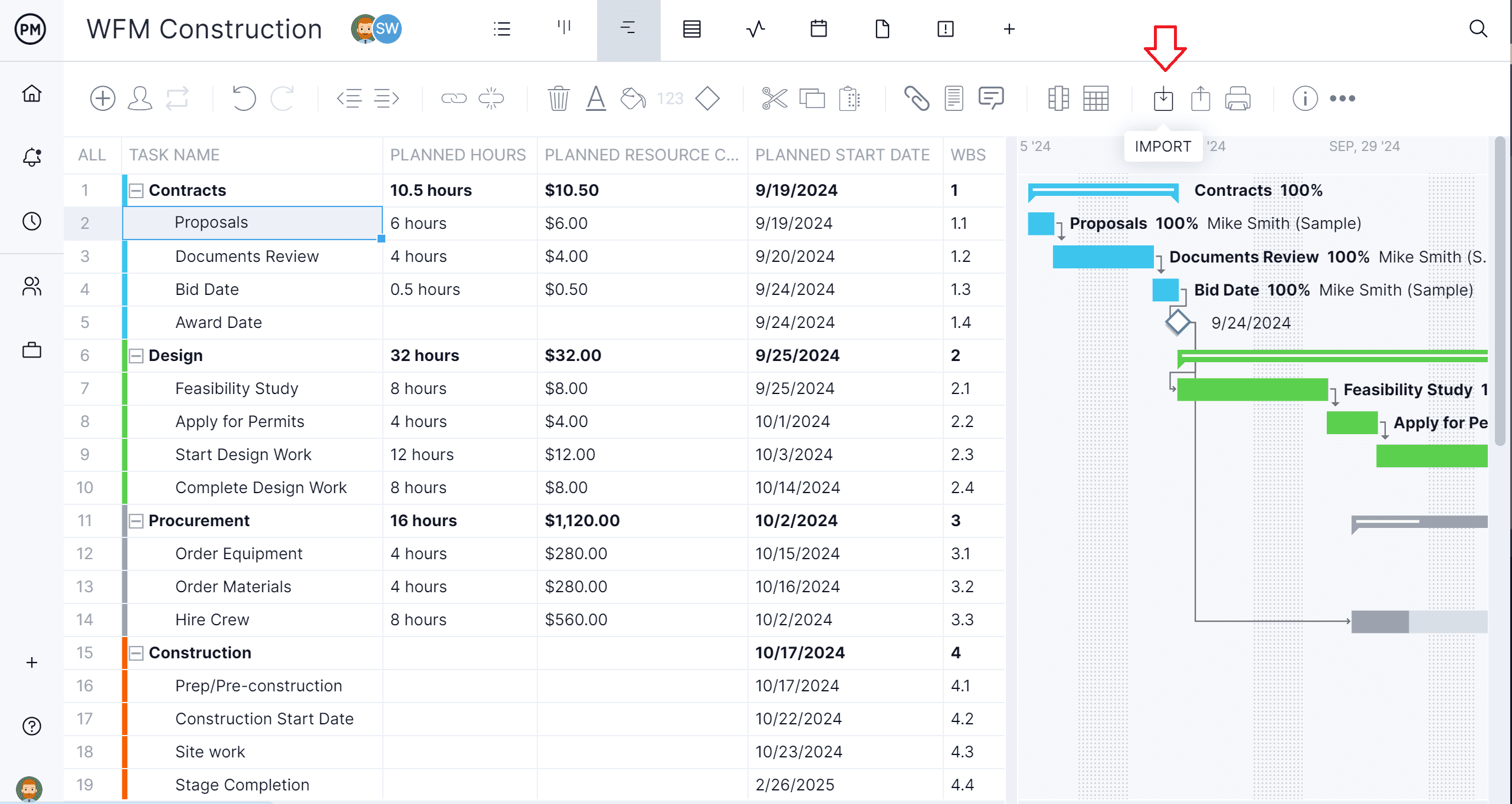The height and width of the screenshot is (804, 1512).
Task: Click the scissors/cut tool icon
Action: click(774, 98)
